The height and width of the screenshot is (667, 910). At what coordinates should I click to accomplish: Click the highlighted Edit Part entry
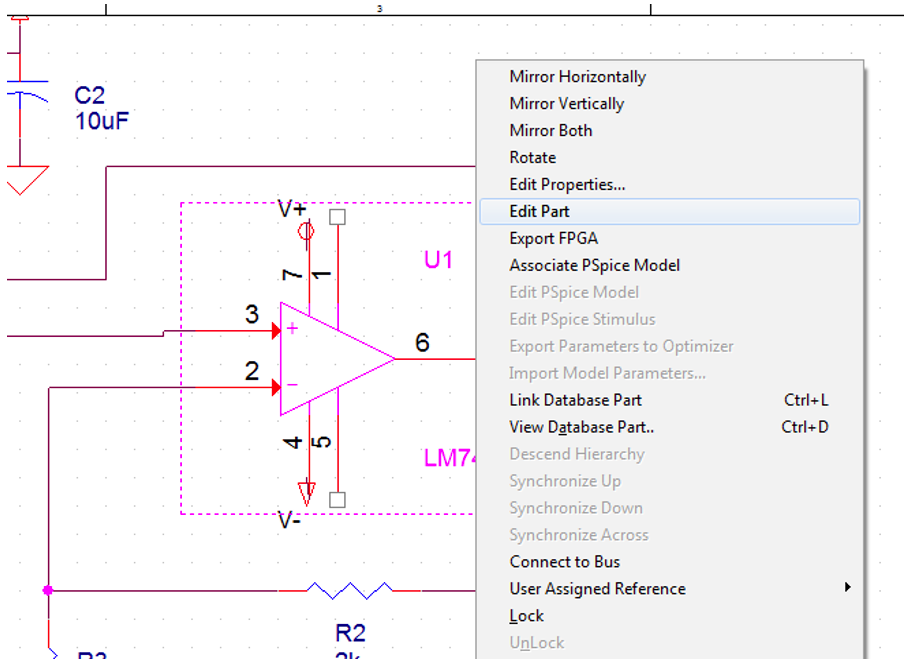click(539, 212)
